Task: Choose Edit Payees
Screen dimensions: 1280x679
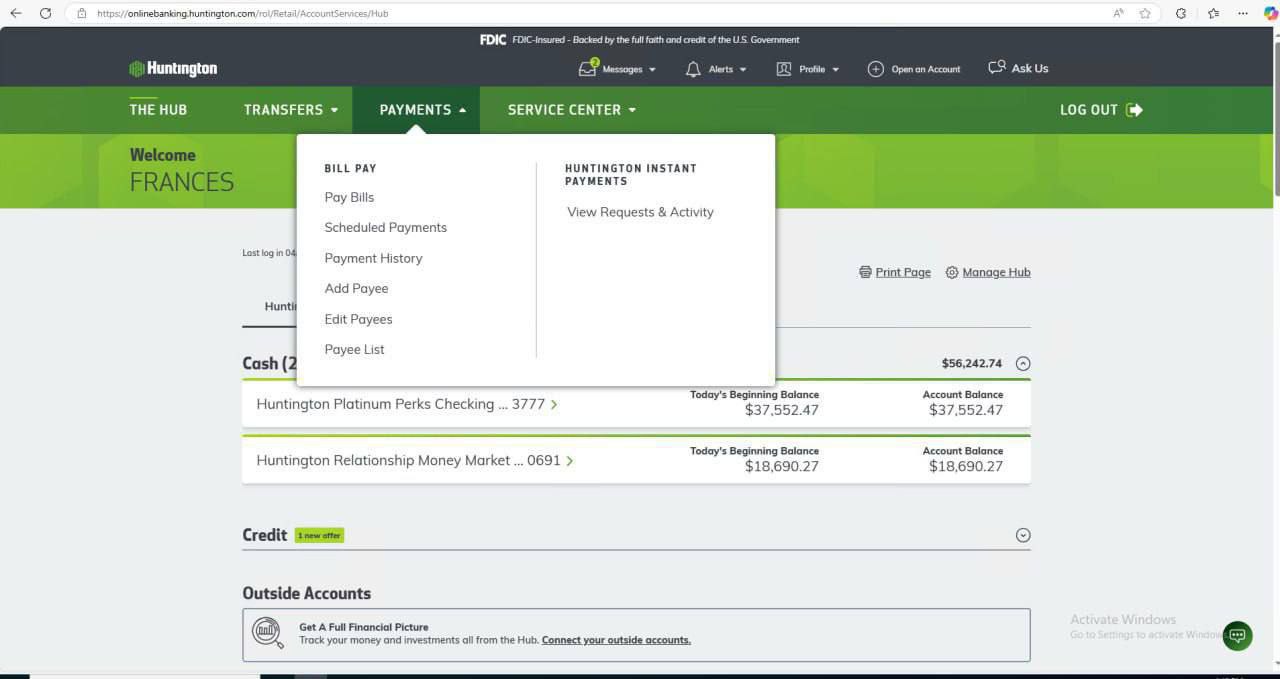Action: coord(358,319)
